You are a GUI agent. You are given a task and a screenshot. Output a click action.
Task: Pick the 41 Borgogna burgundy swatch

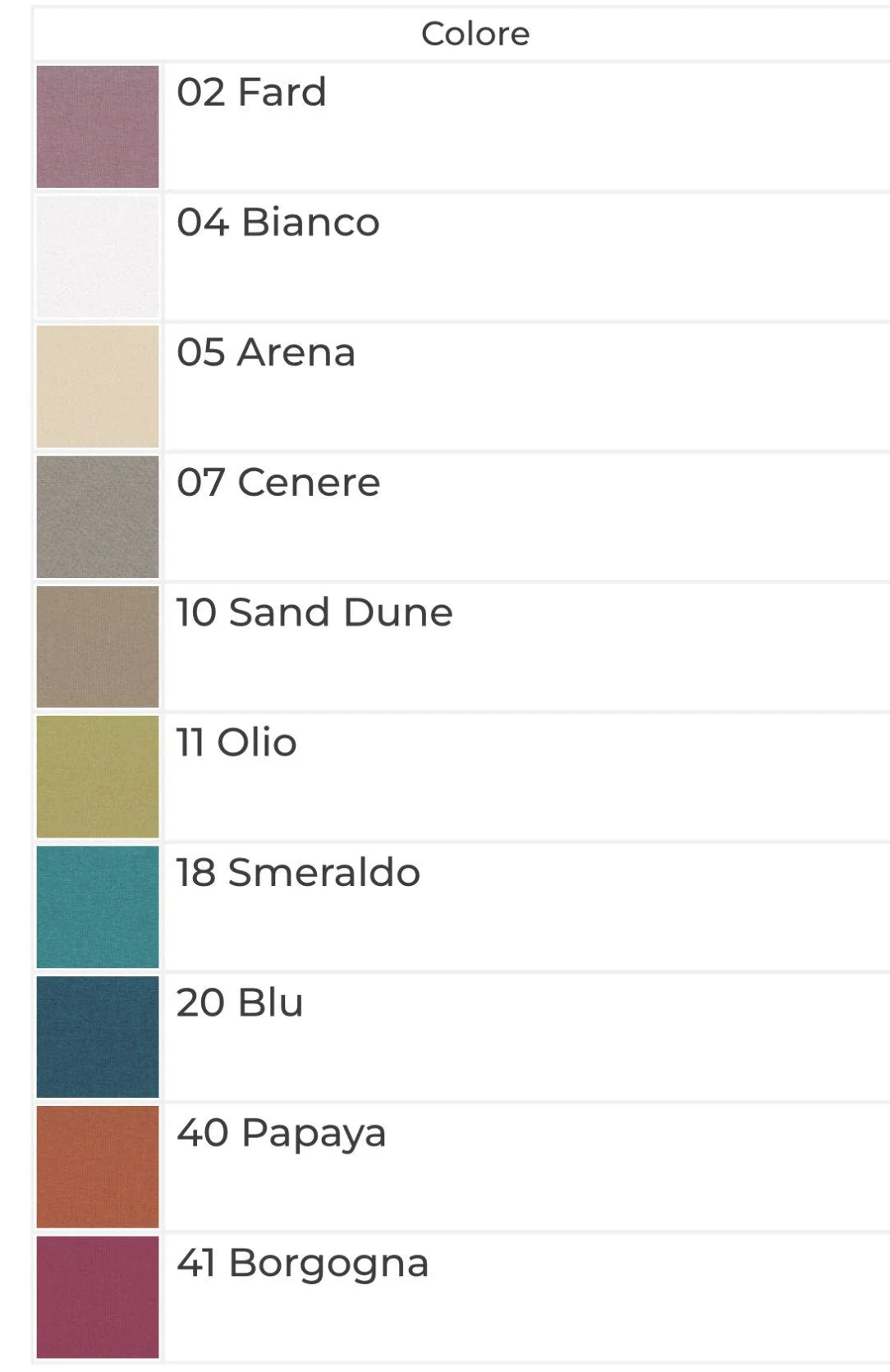point(98,1297)
